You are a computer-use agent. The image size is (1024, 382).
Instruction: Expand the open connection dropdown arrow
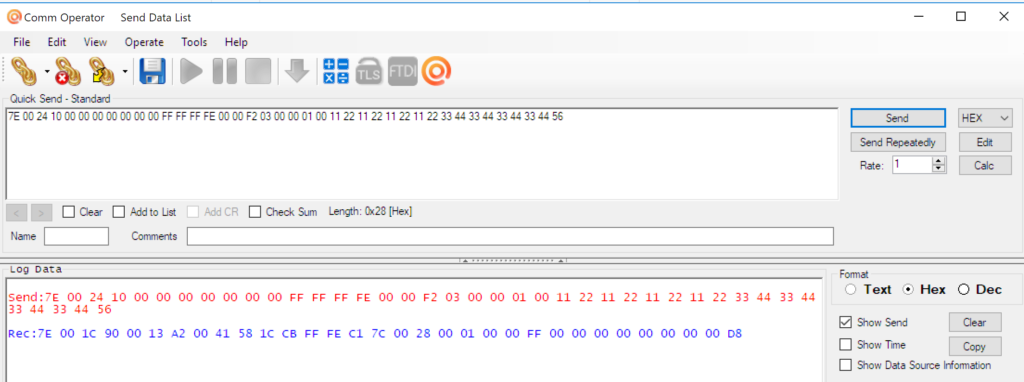[46, 71]
